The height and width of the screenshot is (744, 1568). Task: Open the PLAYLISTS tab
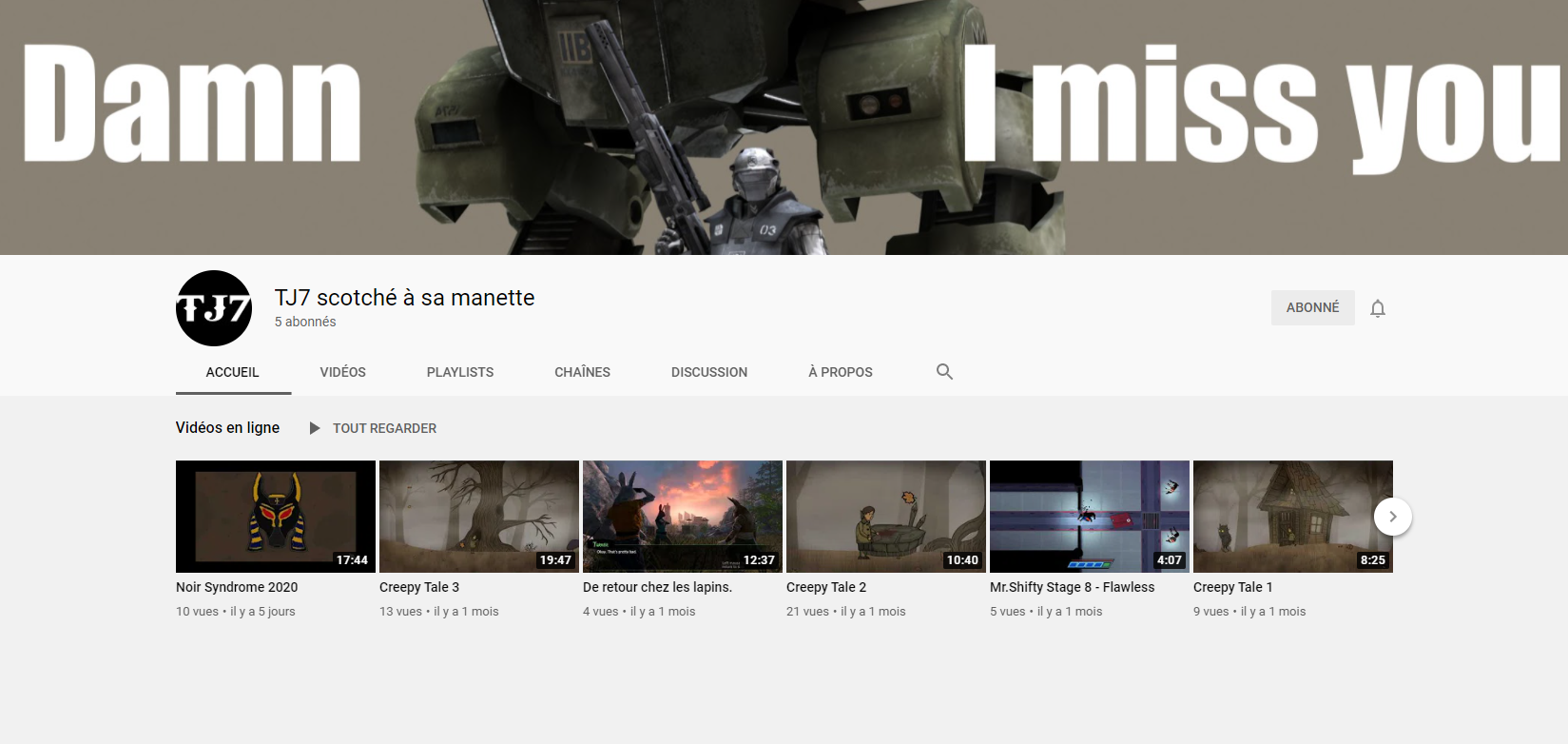pos(460,372)
